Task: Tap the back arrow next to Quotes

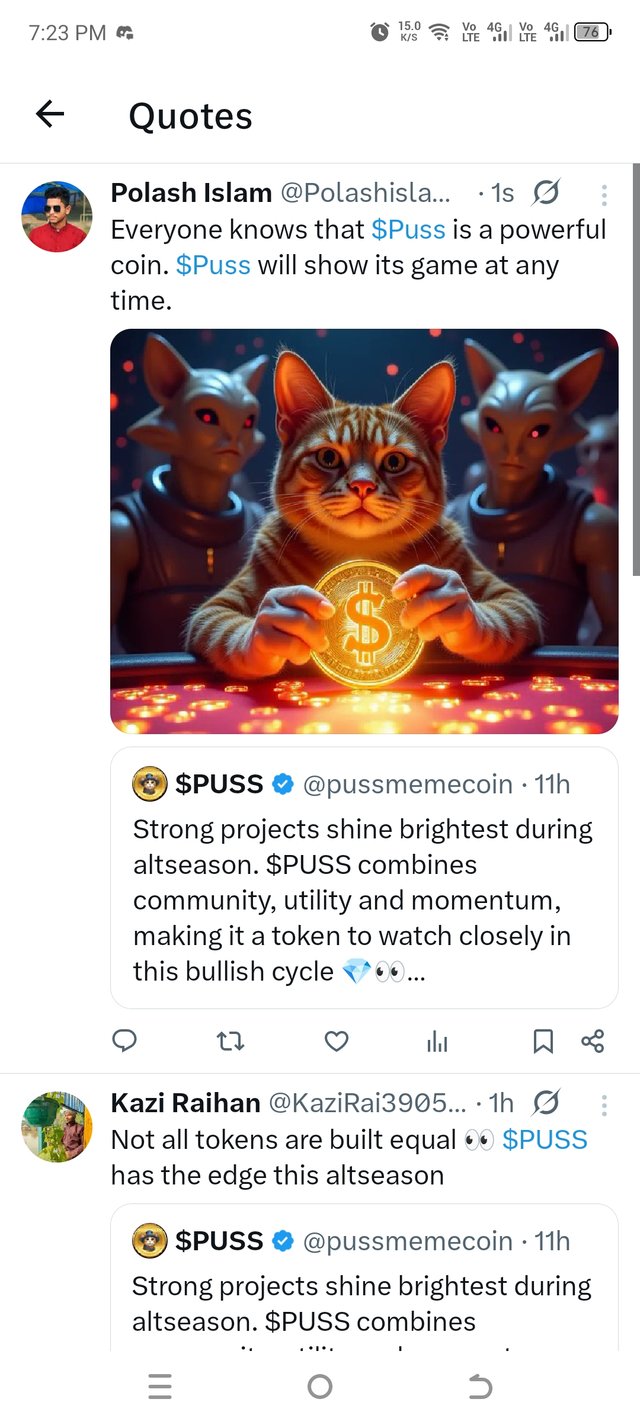Action: coord(50,115)
